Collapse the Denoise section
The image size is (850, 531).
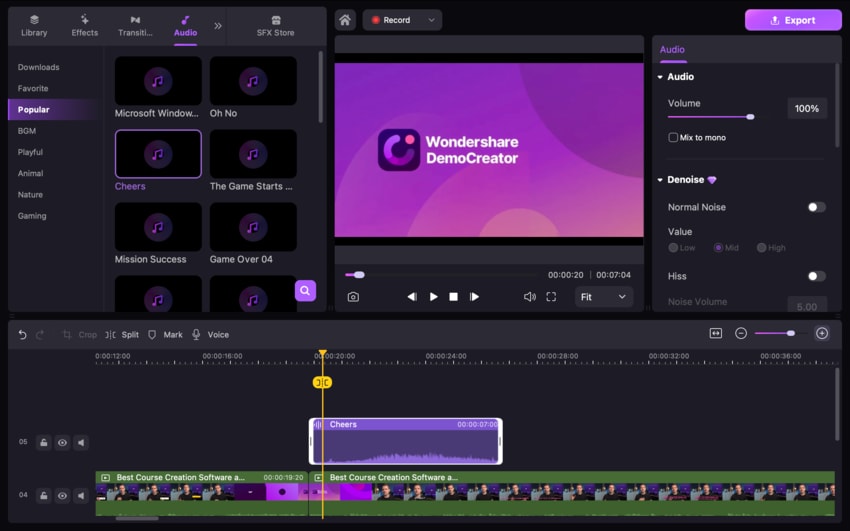[x=660, y=180]
